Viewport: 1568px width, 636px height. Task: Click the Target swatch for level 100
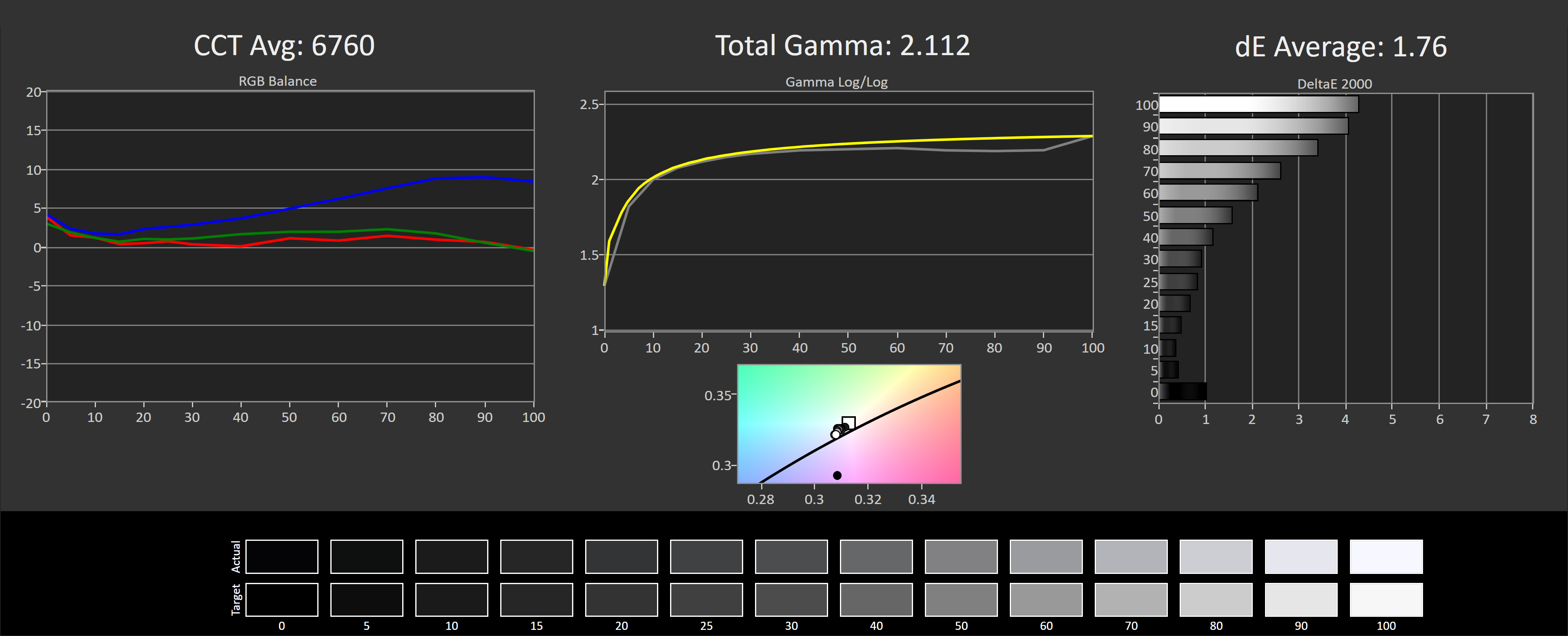[1386, 600]
